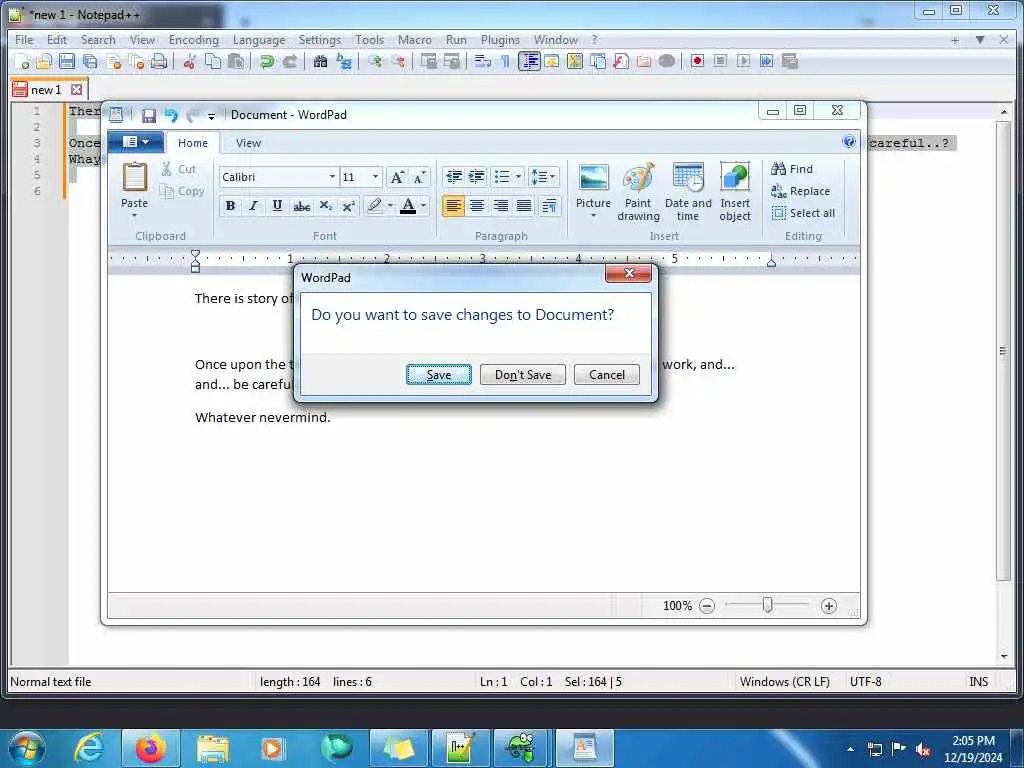
Task: Open WordPad Help icon
Action: (x=849, y=142)
